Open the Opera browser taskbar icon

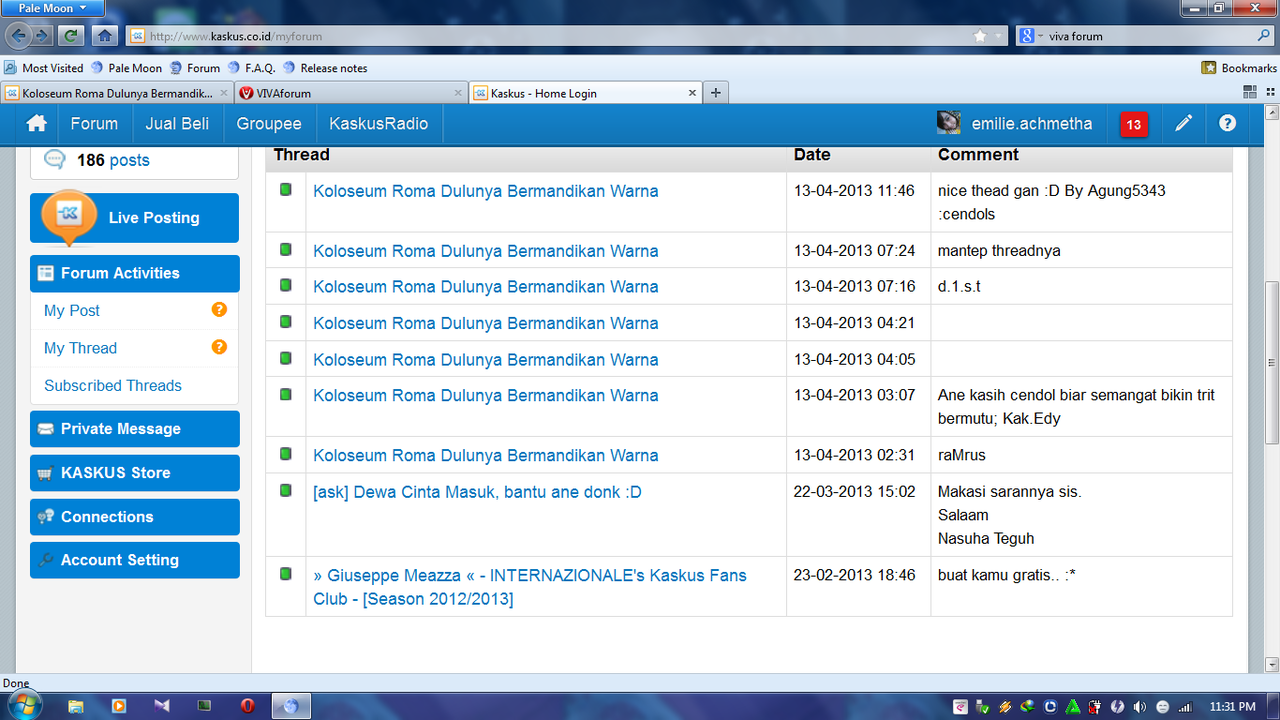247,706
